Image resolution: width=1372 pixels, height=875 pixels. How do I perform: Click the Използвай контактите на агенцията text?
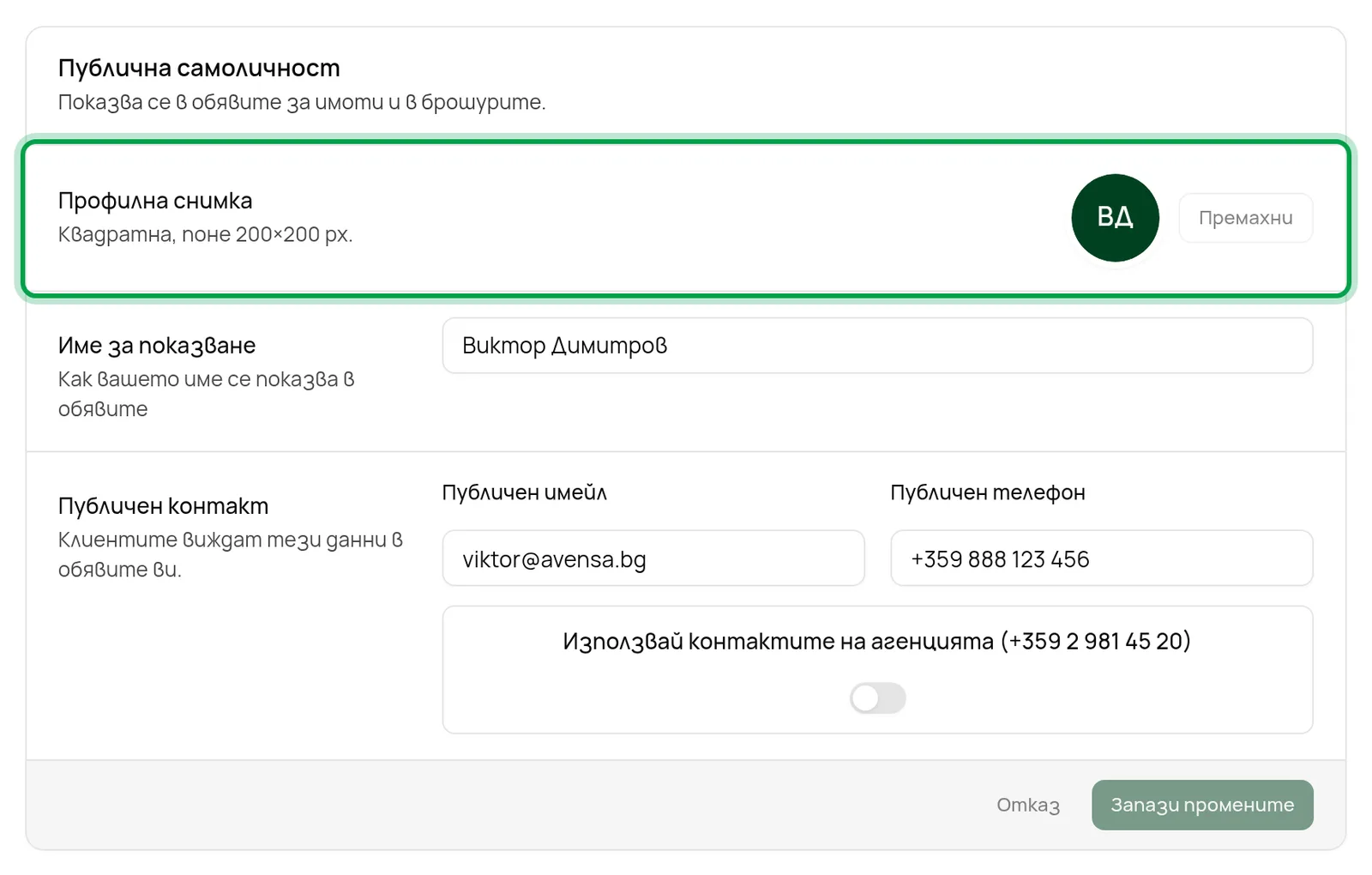pos(877,641)
